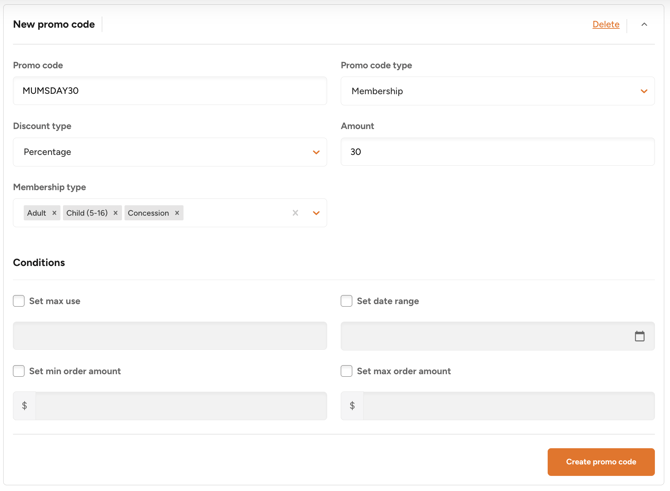This screenshot has width=670, height=491.
Task: Toggle the Set max order amount checkbox
Action: 347,371
